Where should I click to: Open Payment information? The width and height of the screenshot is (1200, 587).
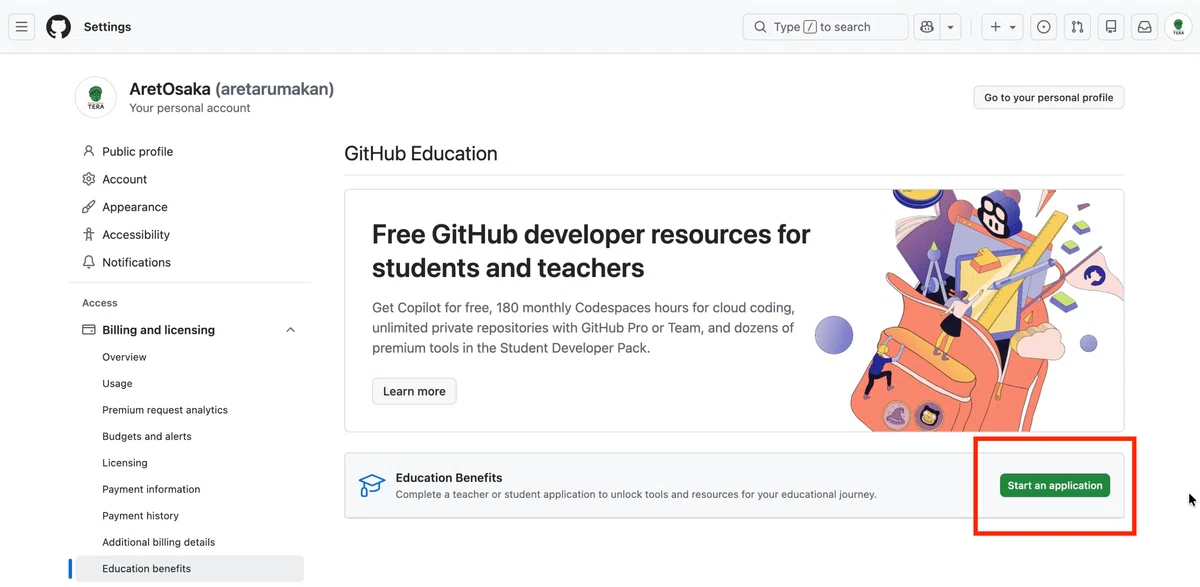coord(151,490)
